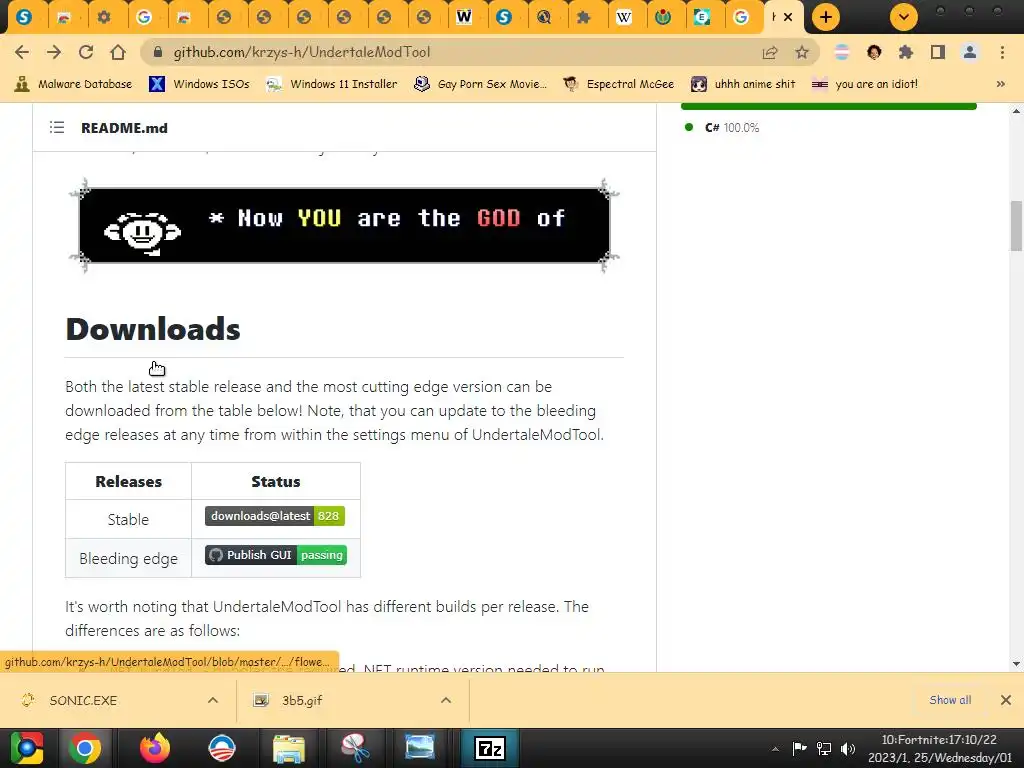Open the striped flag extension icon

[x=842, y=52]
